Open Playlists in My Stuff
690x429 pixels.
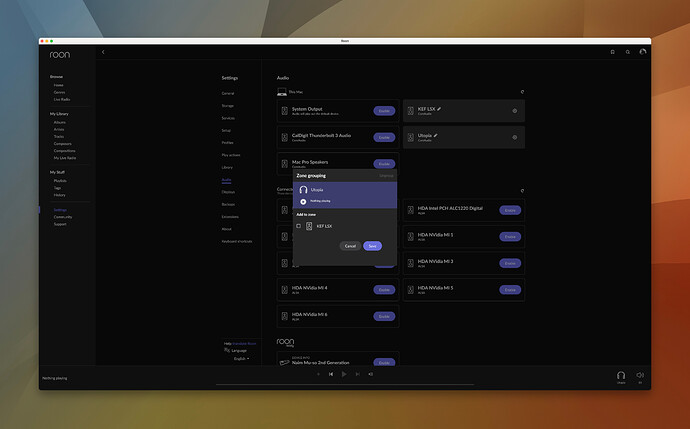pos(60,180)
